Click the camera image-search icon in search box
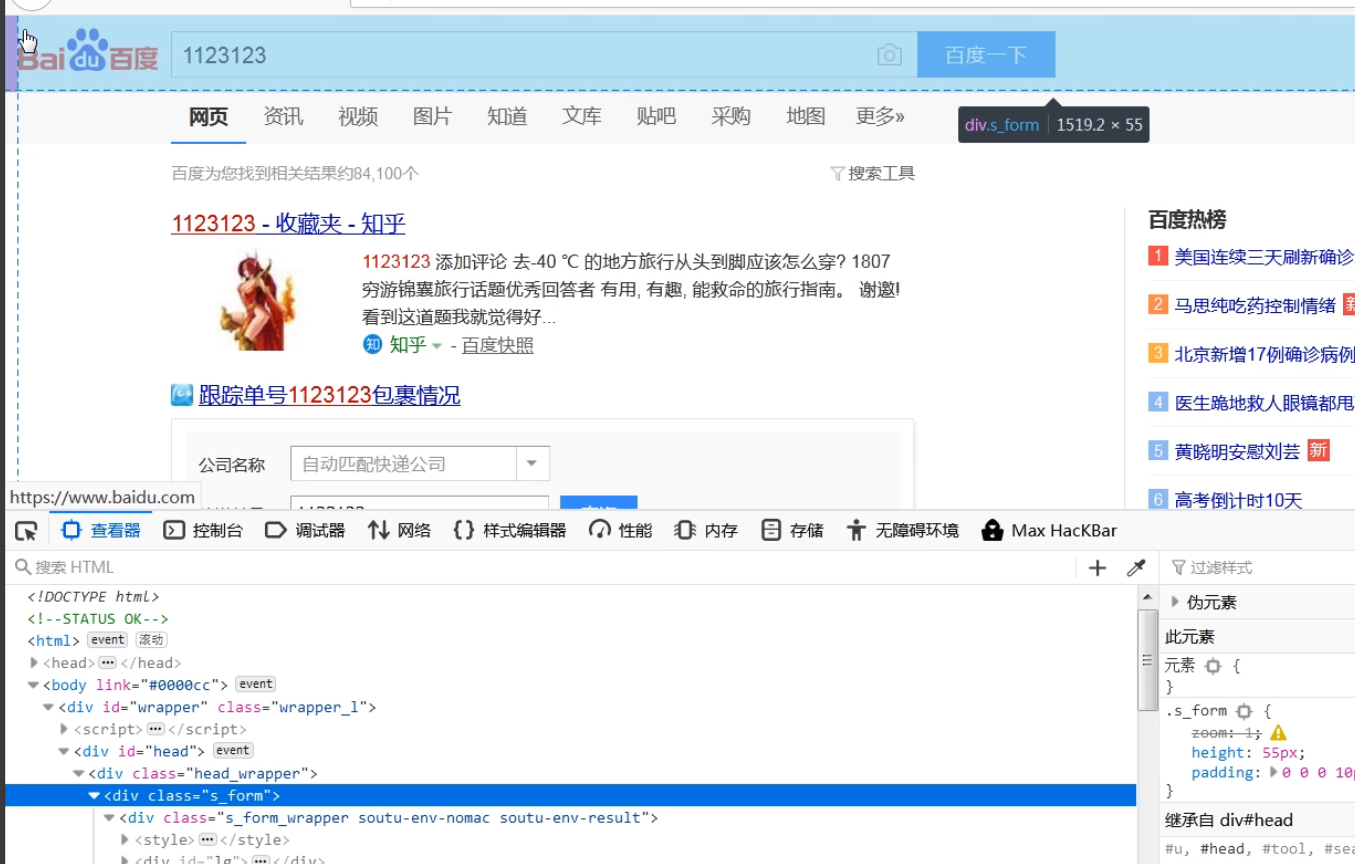Image resolution: width=1355 pixels, height=864 pixels. pyautogui.click(x=889, y=55)
